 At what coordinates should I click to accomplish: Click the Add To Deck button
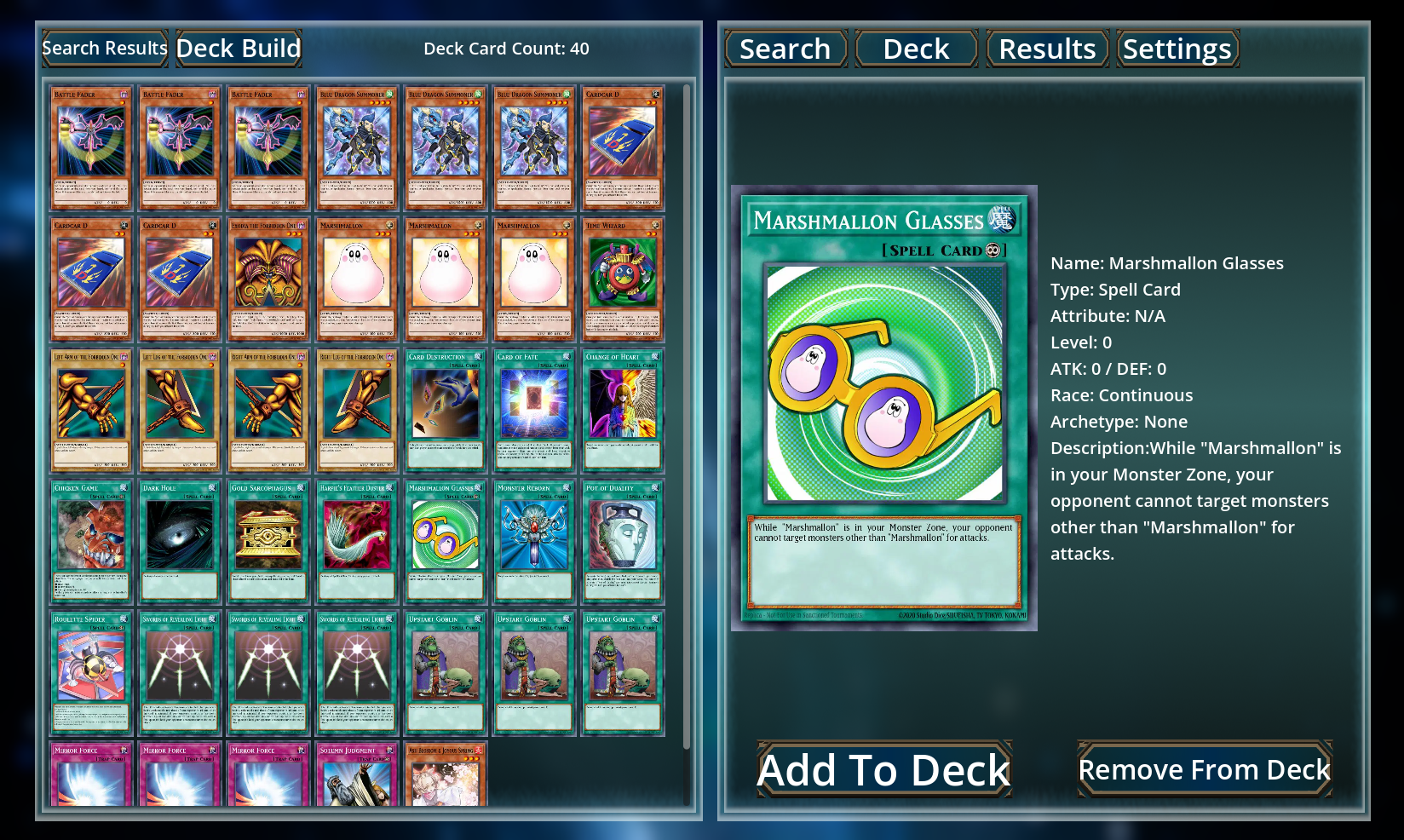pyautogui.click(x=884, y=769)
